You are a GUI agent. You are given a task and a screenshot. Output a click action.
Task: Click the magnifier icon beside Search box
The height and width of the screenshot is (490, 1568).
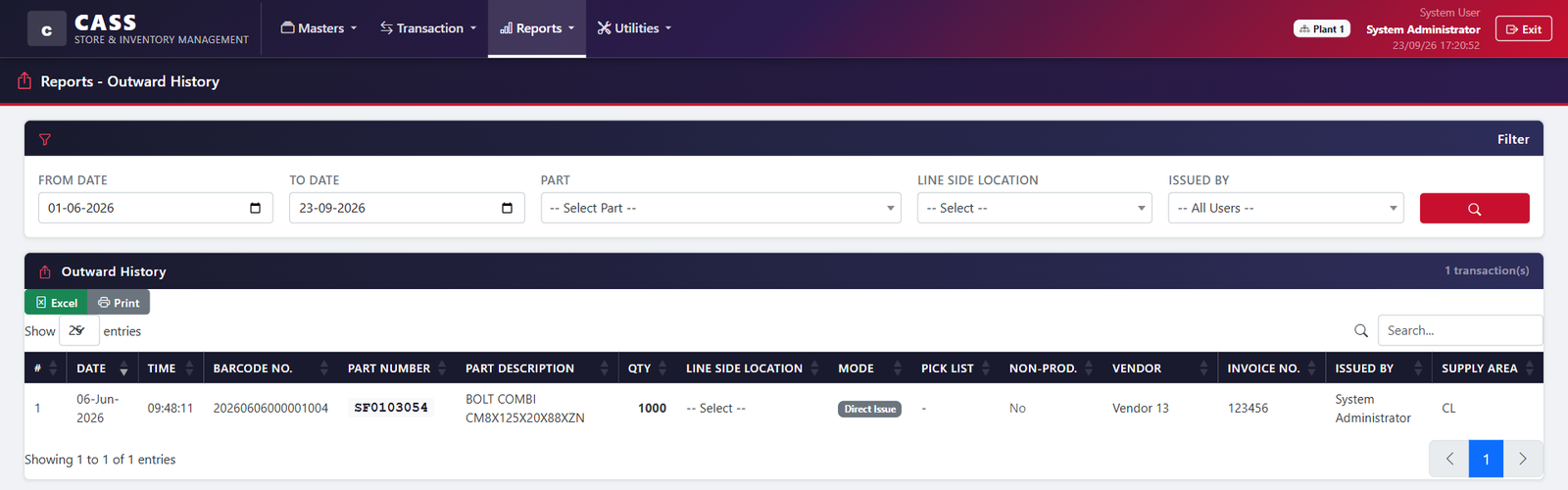pyautogui.click(x=1361, y=330)
